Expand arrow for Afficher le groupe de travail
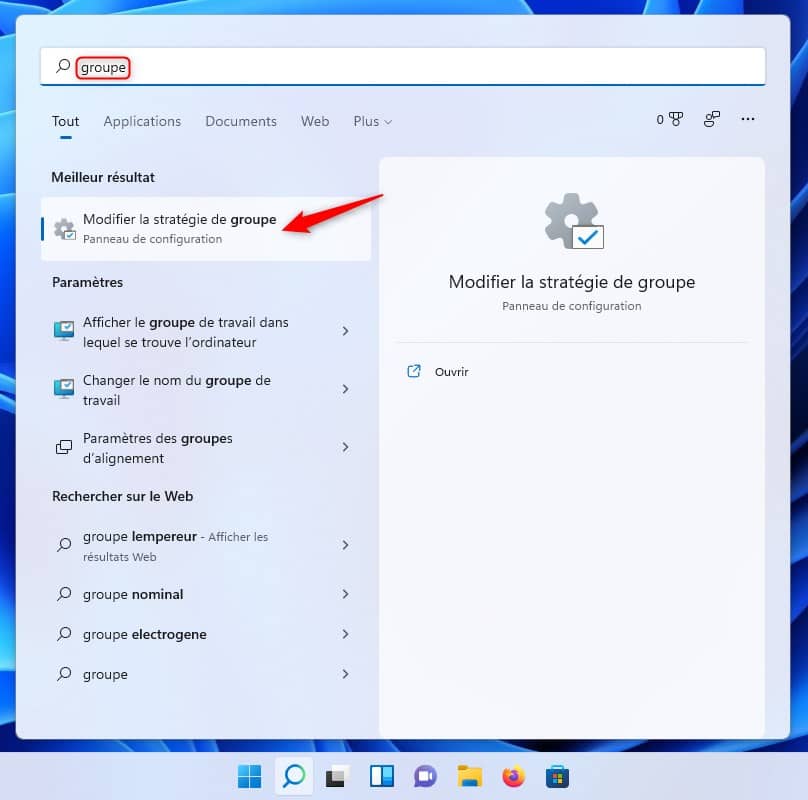The image size is (808, 800). [345, 331]
